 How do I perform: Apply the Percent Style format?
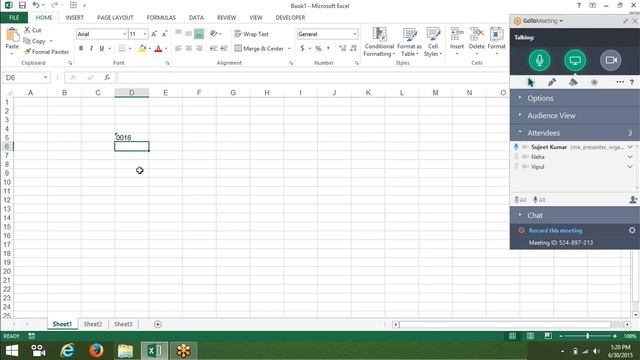pyautogui.click(x=318, y=49)
